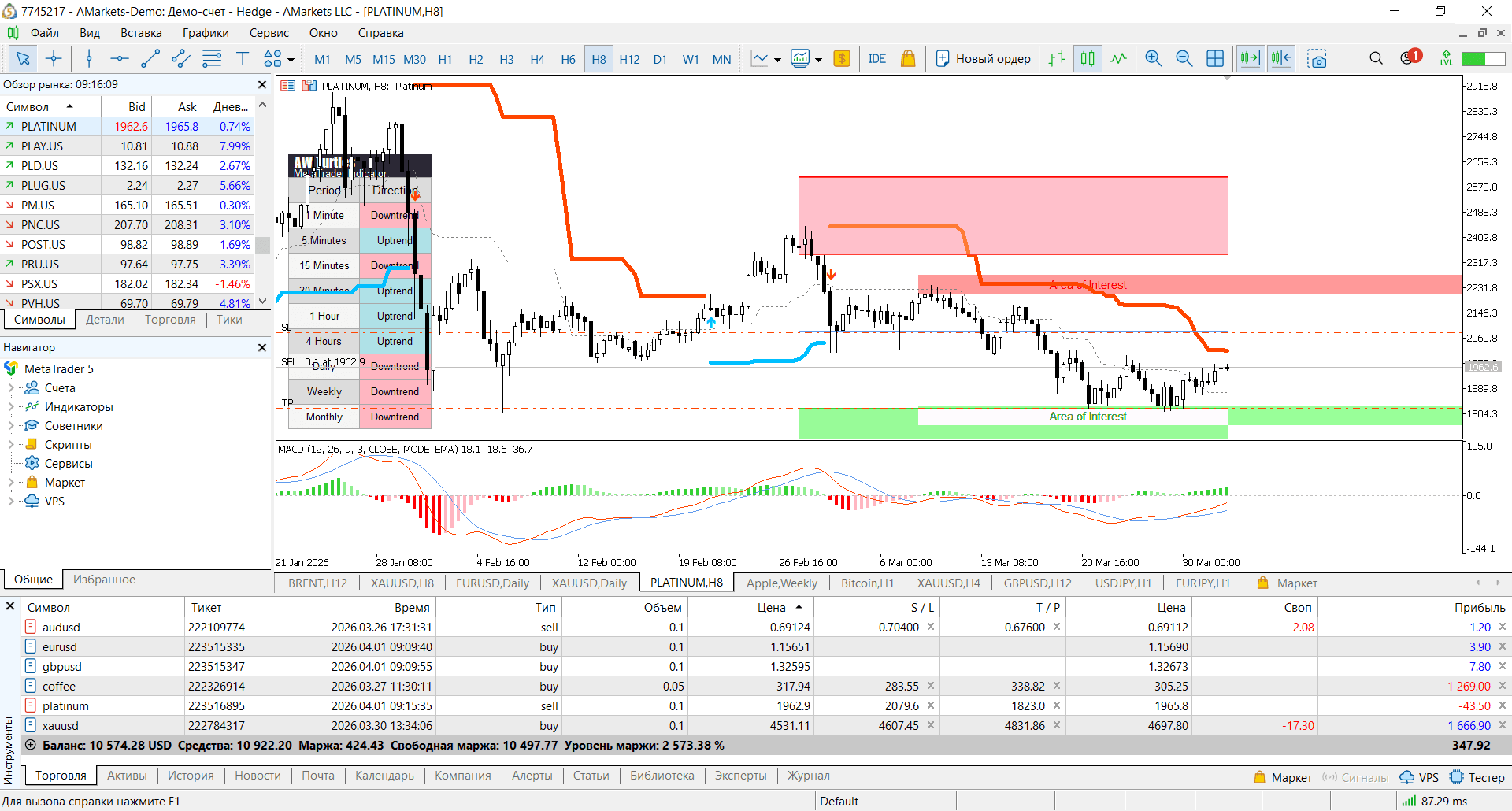Toggle chart auto-scroll to latest bar
The image size is (1512, 811).
(1250, 59)
